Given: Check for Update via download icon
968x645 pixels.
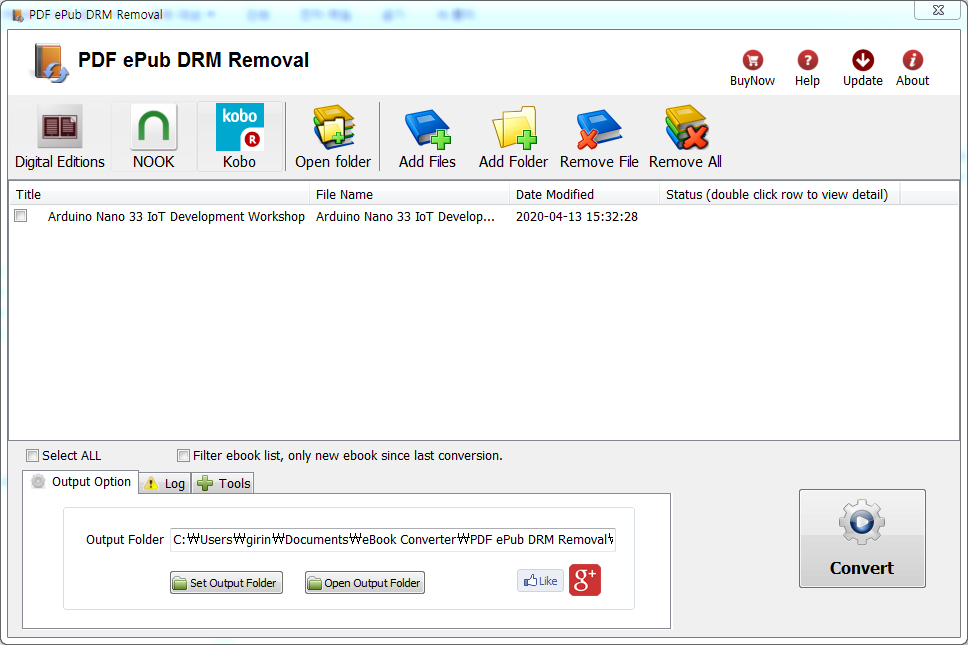Looking at the screenshot, I should (x=863, y=68).
